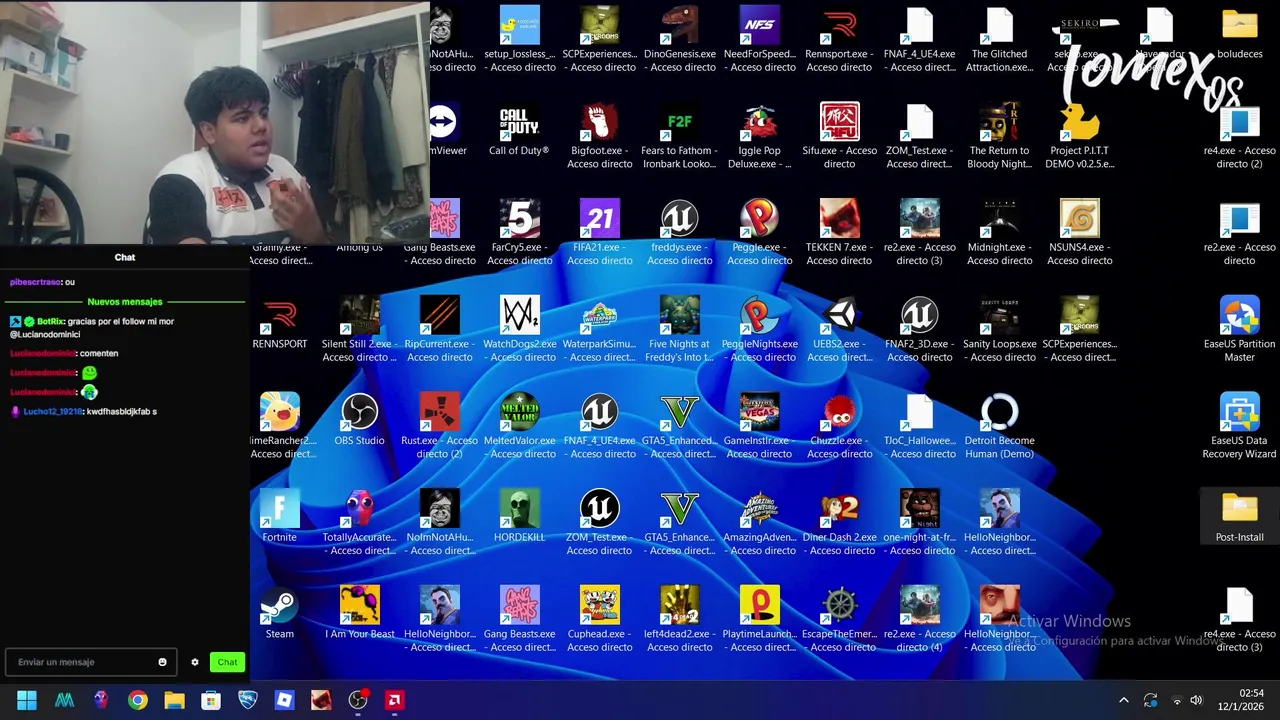Image resolution: width=1280 pixels, height=720 pixels.
Task: Open File Explorer from the taskbar
Action: [174, 700]
